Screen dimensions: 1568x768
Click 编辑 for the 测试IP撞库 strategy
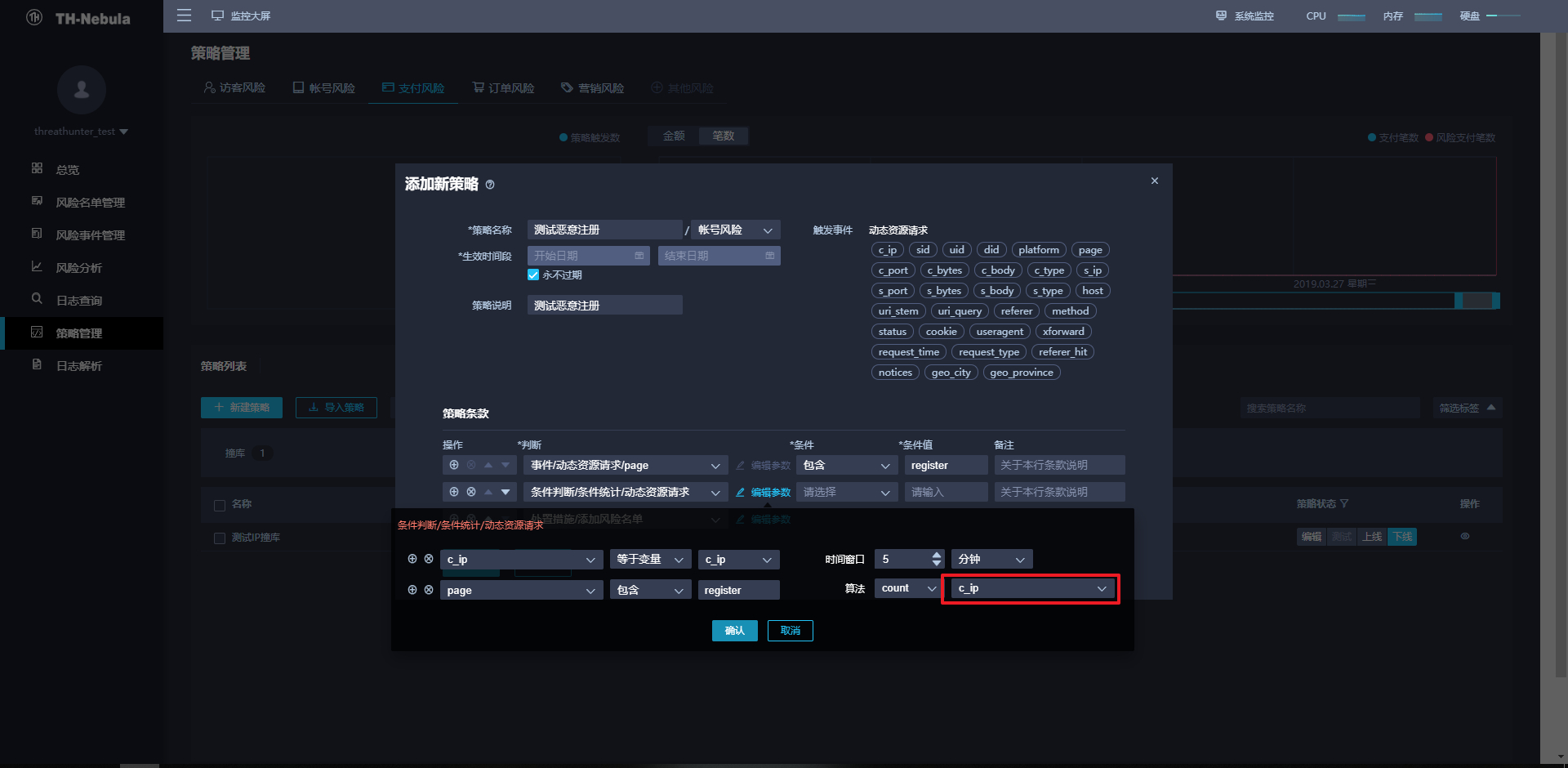[x=1312, y=537]
